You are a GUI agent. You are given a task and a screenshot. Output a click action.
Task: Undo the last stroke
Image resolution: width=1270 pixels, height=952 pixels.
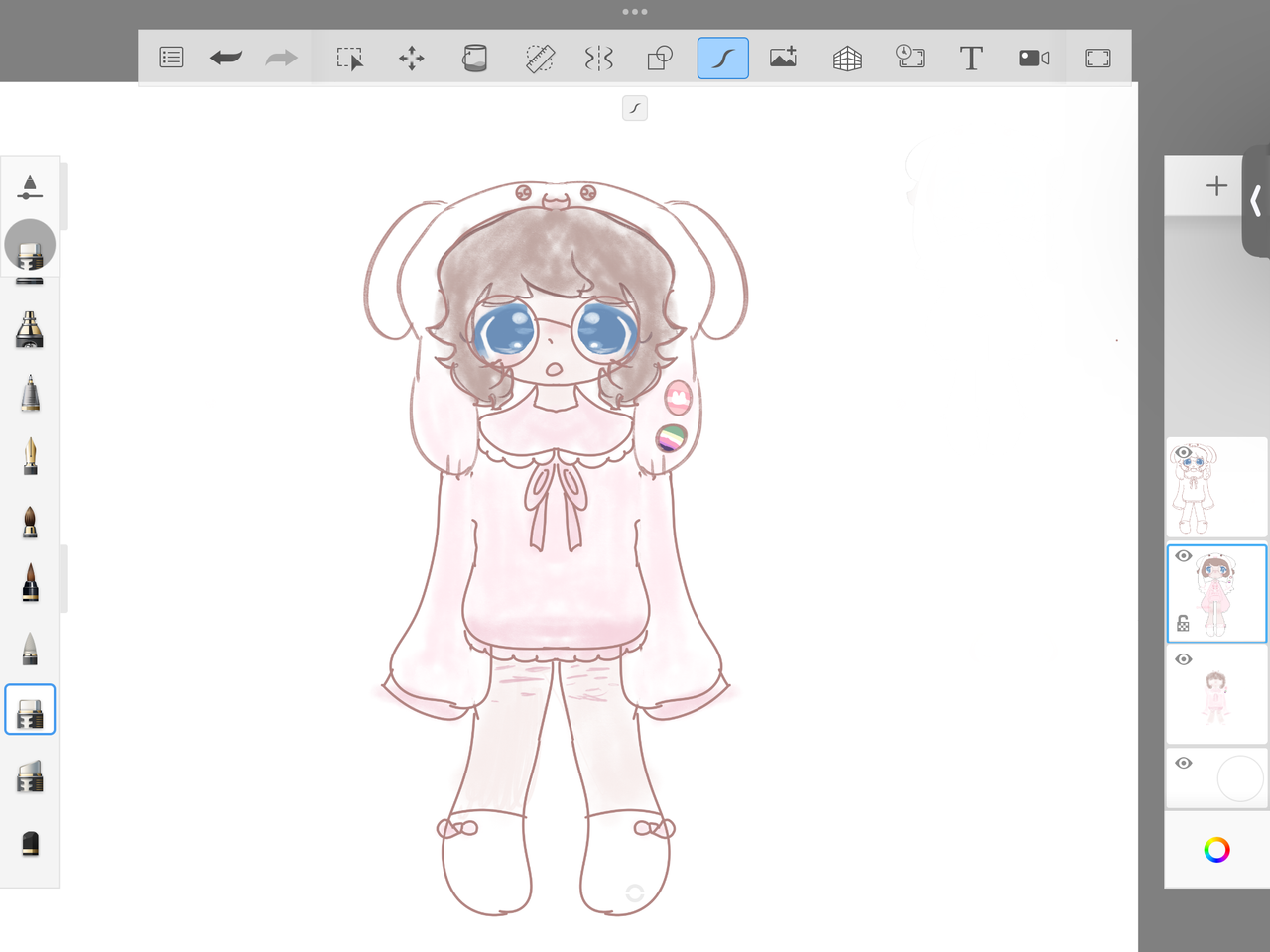226,59
